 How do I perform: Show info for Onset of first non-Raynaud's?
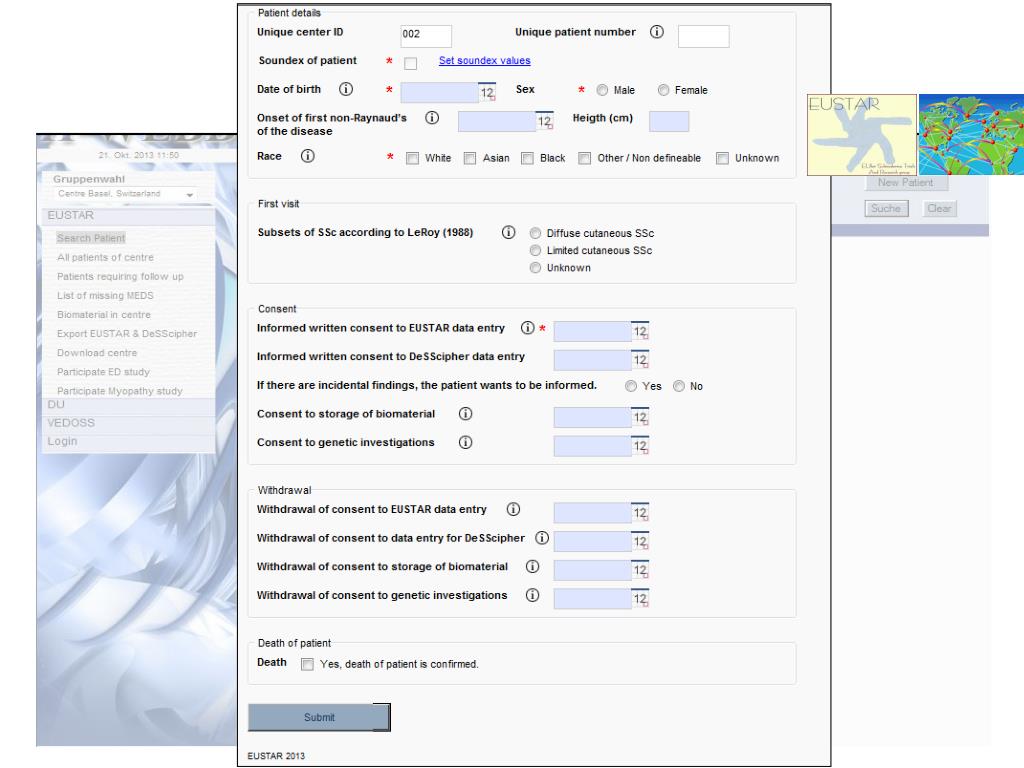pos(432,118)
